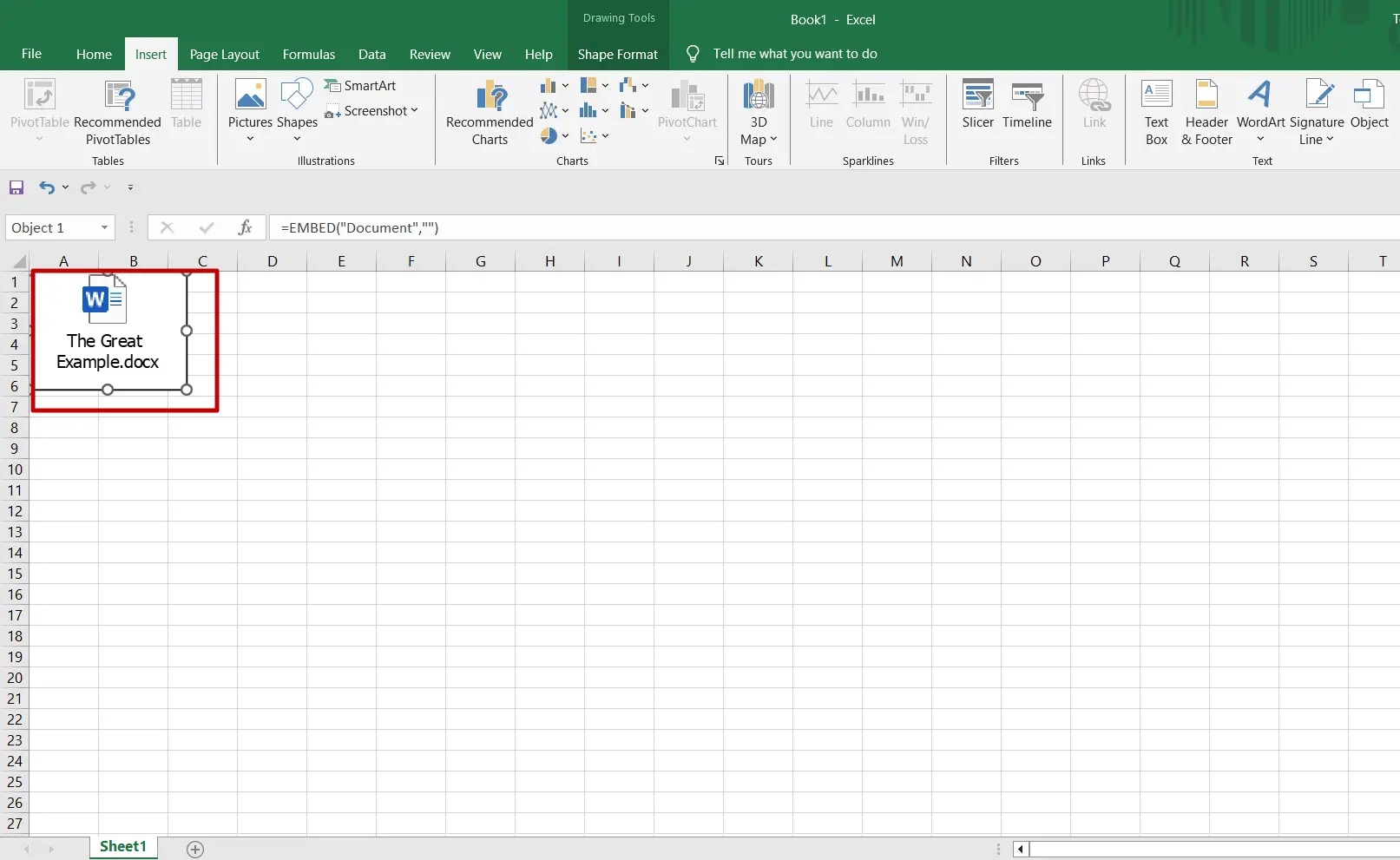Insert a Timeline filter

tap(1027, 106)
